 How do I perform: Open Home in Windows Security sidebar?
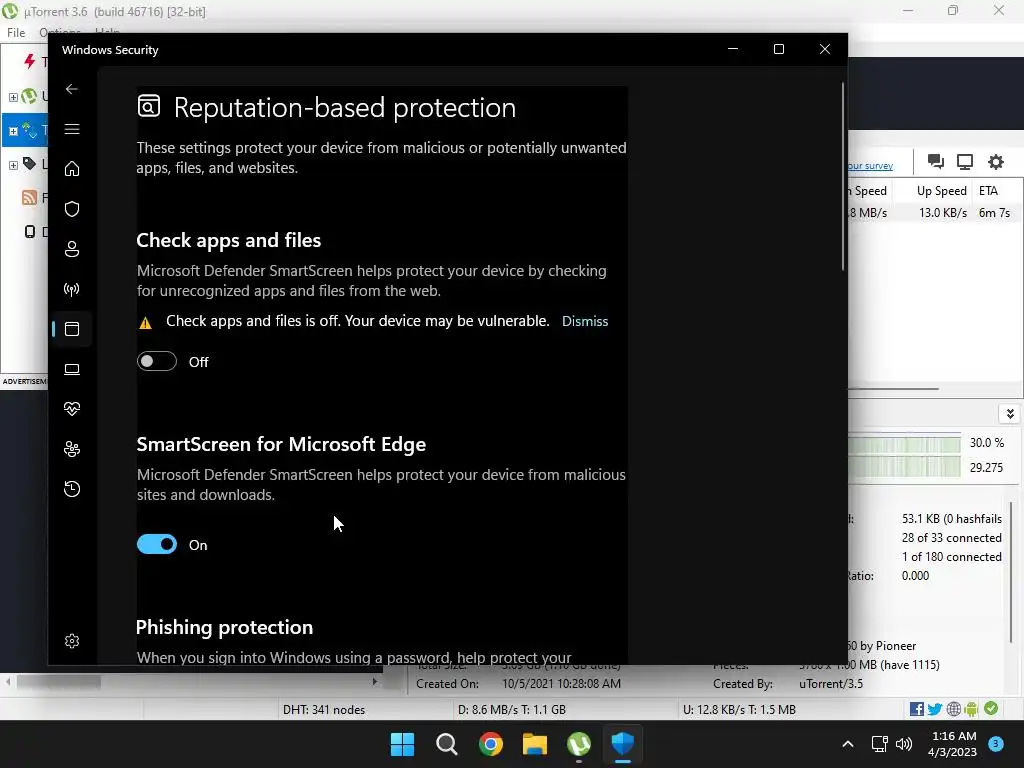click(x=72, y=169)
